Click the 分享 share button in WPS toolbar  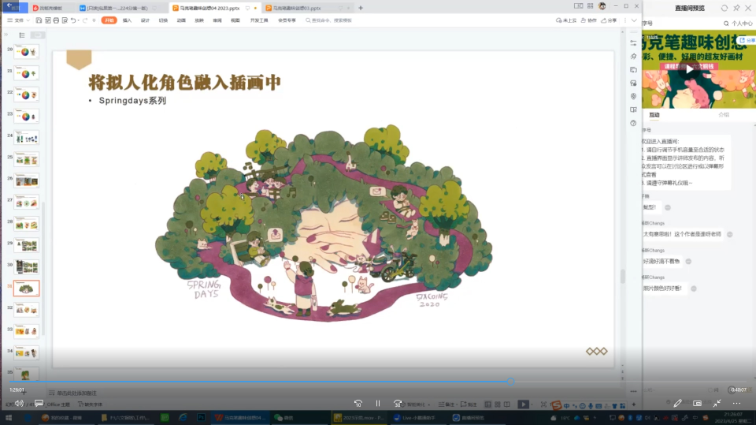tap(609, 20)
